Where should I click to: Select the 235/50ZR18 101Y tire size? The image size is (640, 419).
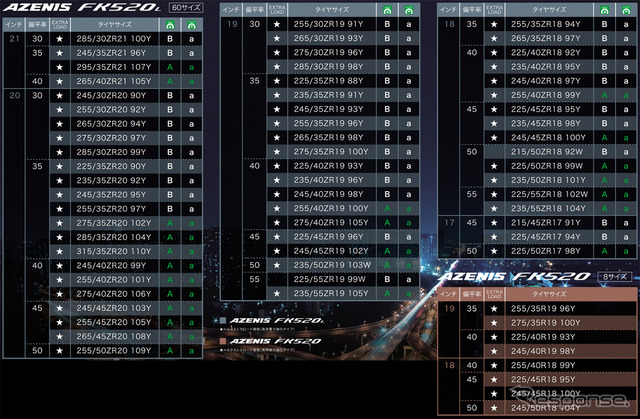click(548, 180)
